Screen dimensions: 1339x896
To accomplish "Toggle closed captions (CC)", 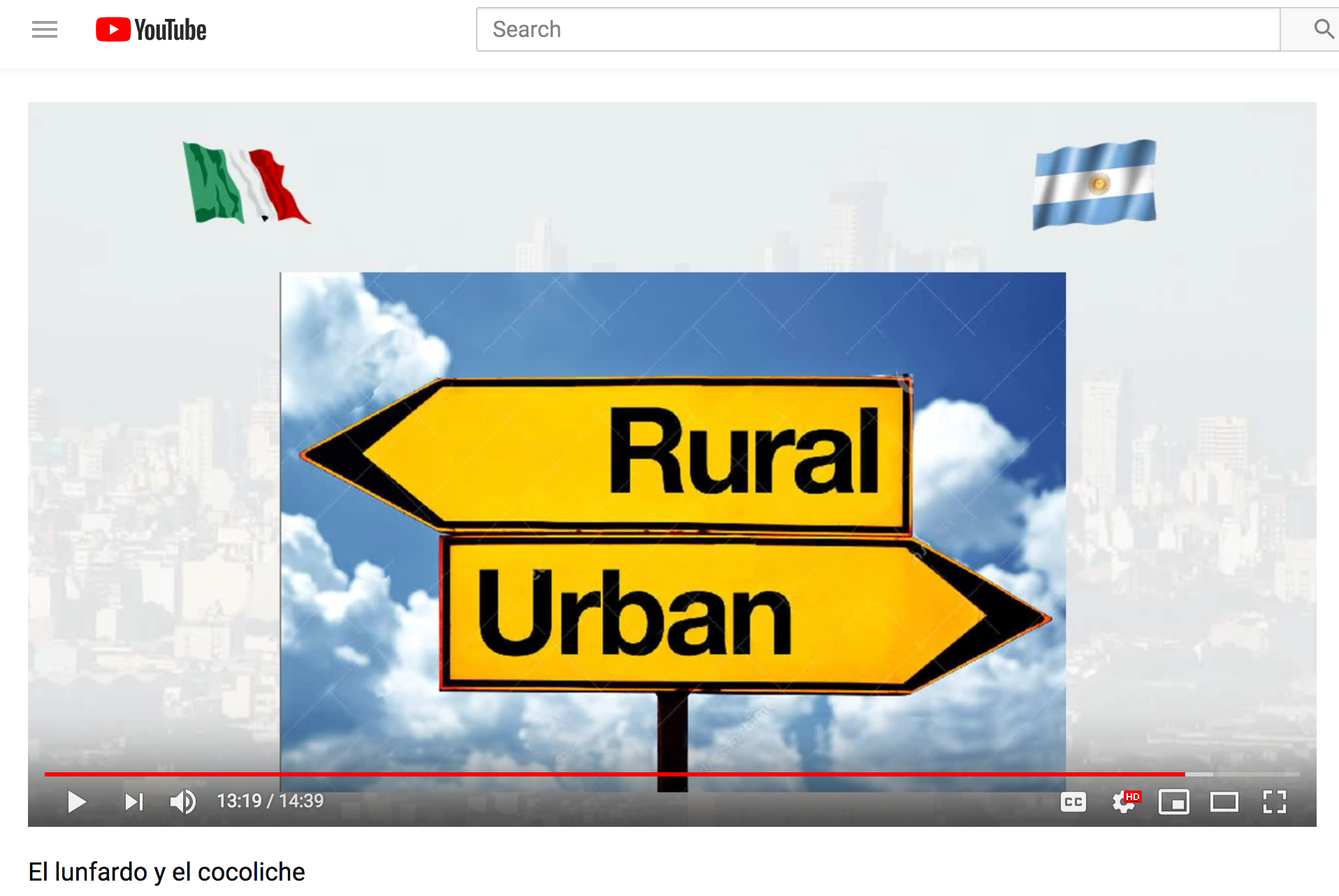I will click(x=1073, y=802).
